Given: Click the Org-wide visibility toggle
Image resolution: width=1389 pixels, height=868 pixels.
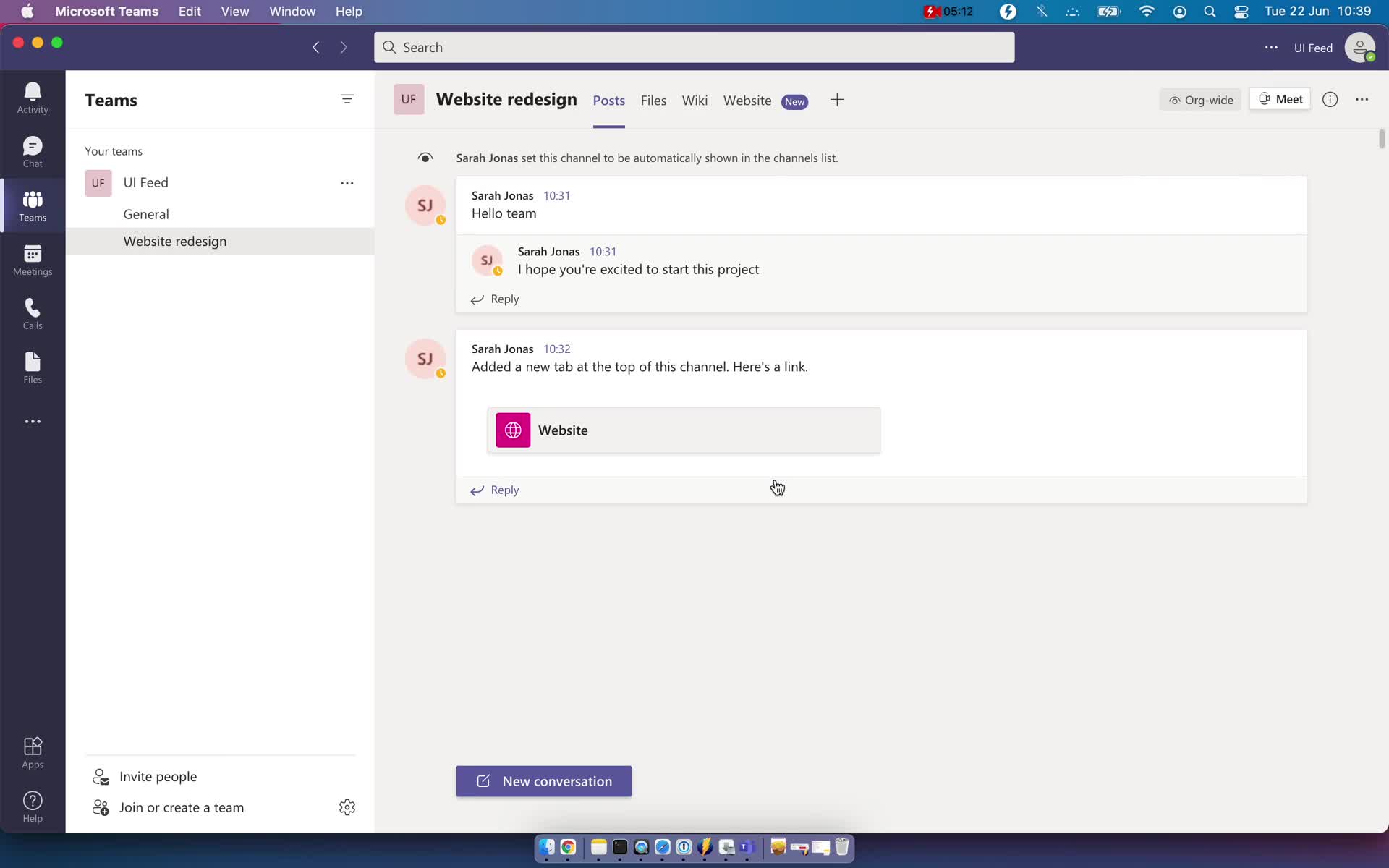Looking at the screenshot, I should pos(1200,99).
